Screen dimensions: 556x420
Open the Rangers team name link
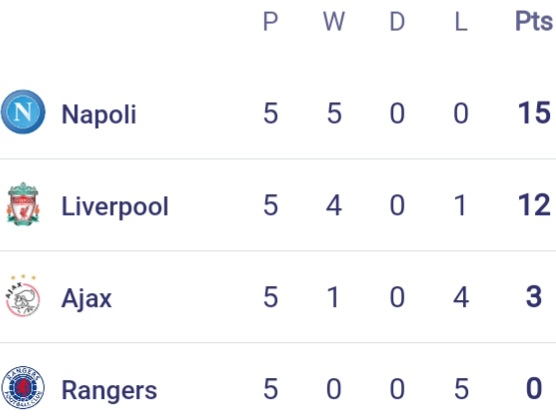tap(109, 390)
